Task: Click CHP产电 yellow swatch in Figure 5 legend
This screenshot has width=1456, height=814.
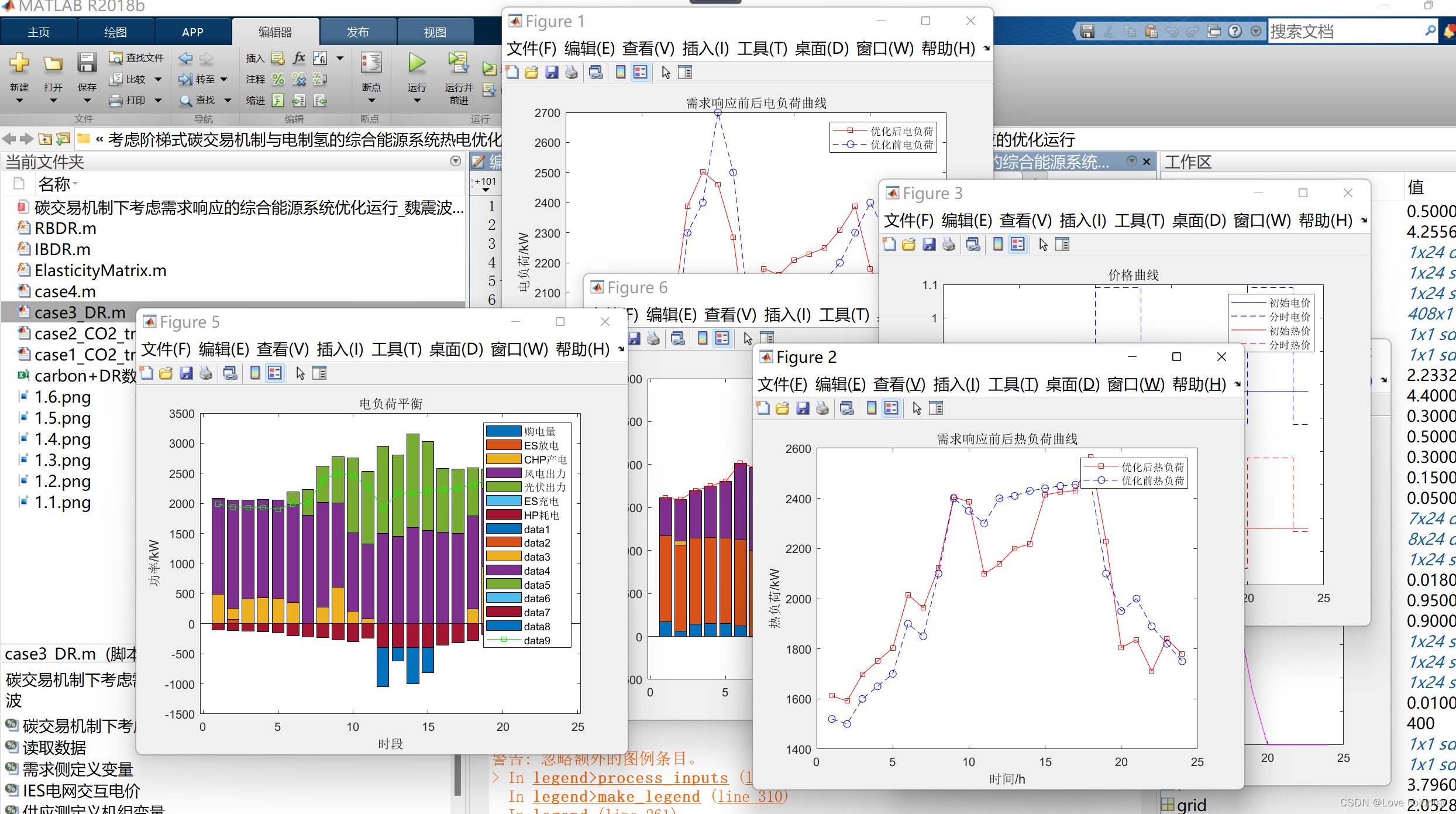Action: coord(503,459)
